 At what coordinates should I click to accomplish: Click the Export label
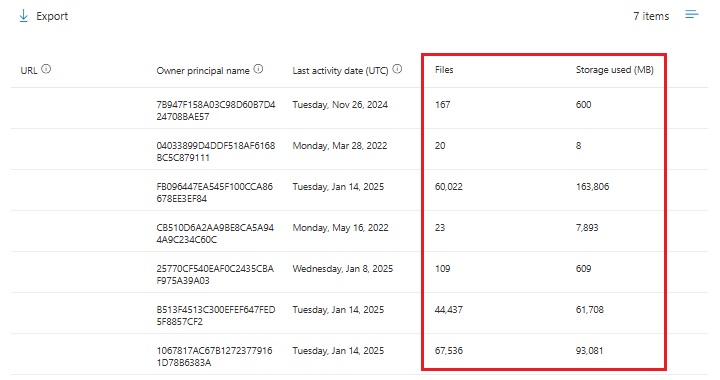tap(52, 17)
